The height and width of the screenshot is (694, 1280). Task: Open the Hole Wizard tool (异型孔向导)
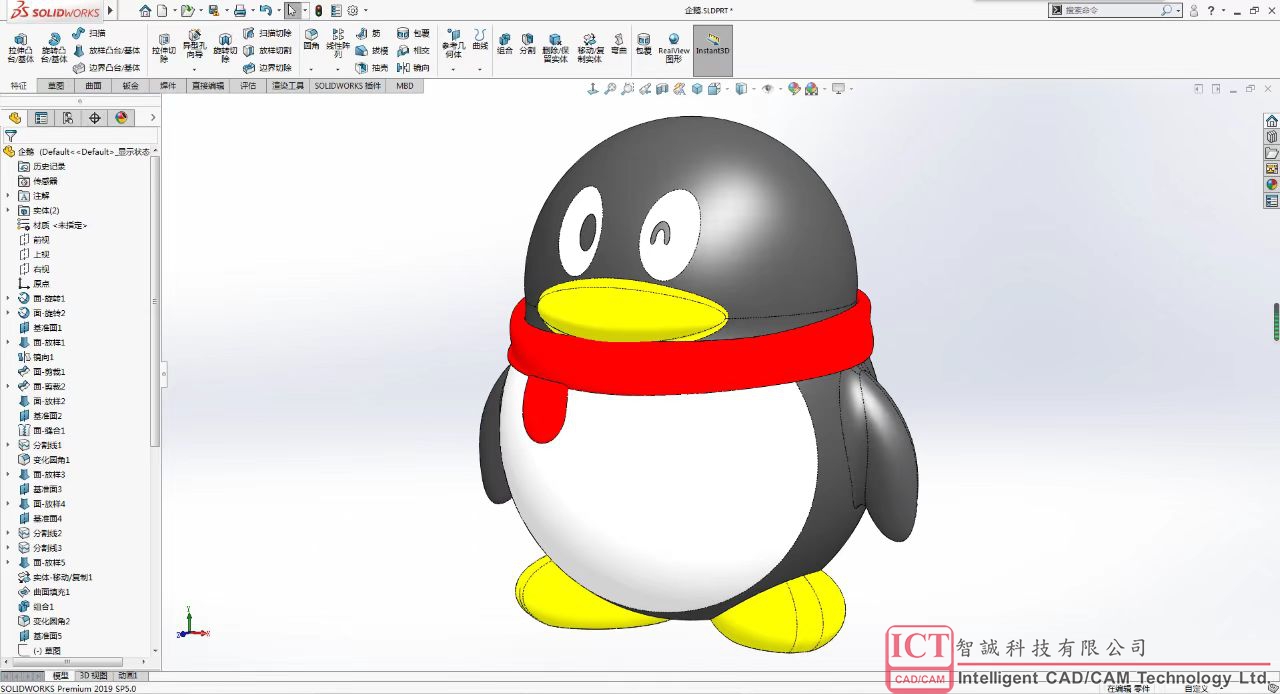(194, 44)
